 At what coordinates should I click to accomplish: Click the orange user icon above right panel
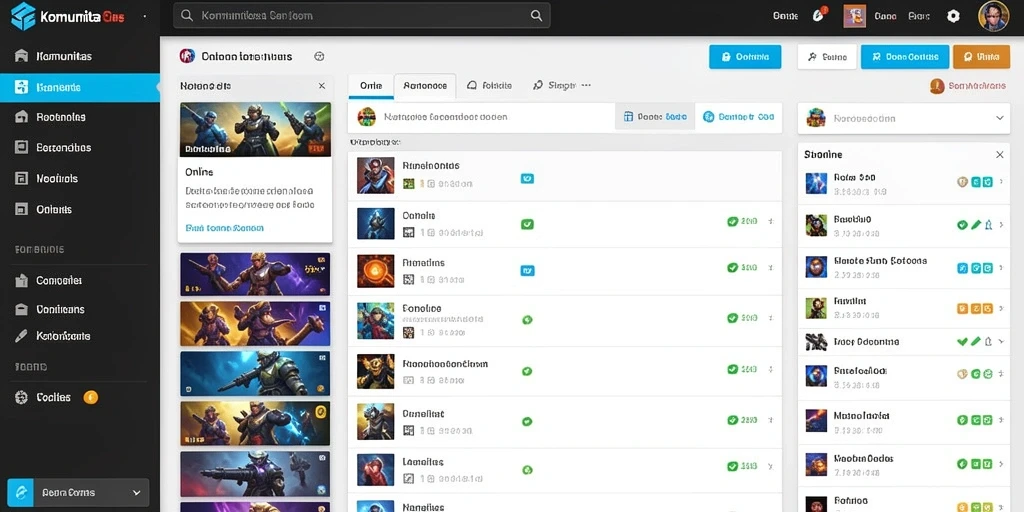click(x=936, y=86)
